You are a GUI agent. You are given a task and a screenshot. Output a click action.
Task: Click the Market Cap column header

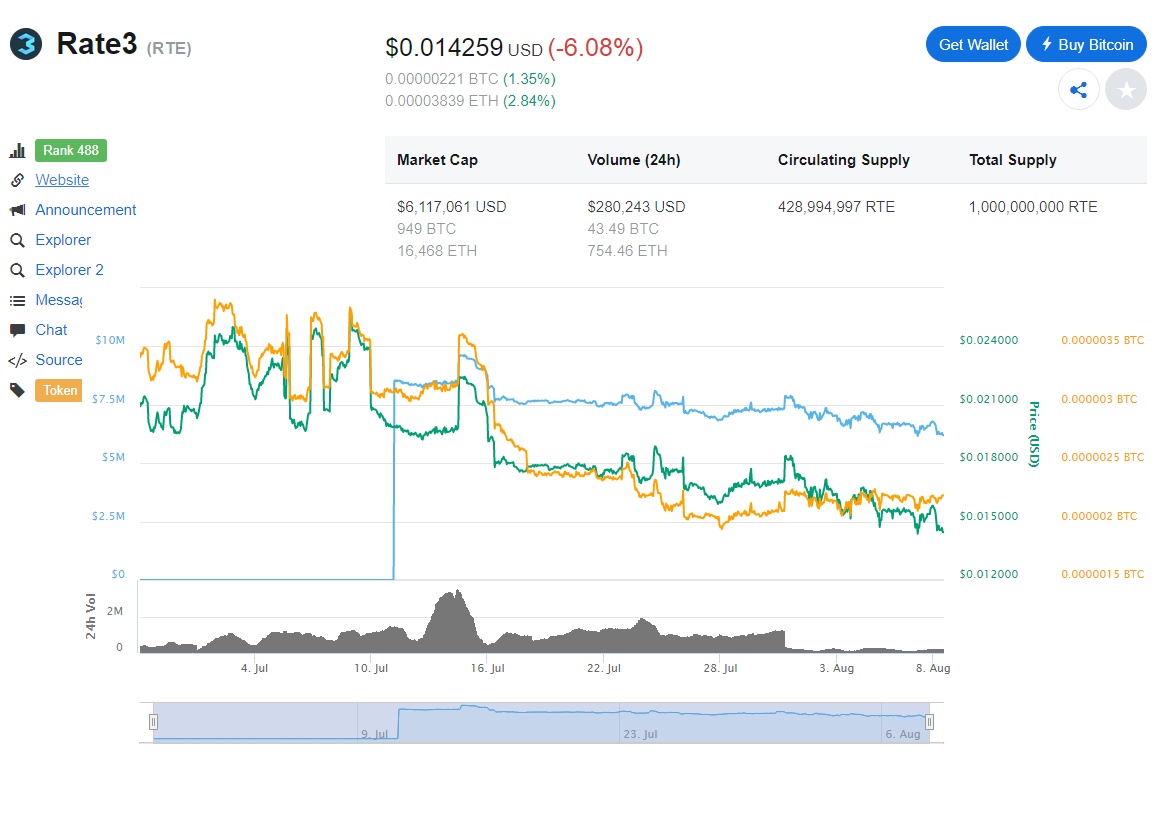tap(437, 160)
